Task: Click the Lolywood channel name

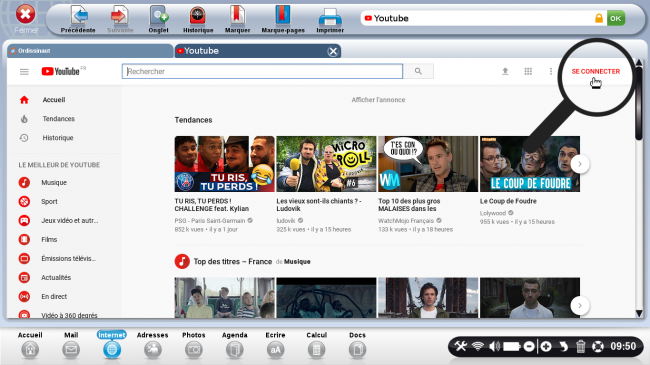Action: click(x=493, y=213)
